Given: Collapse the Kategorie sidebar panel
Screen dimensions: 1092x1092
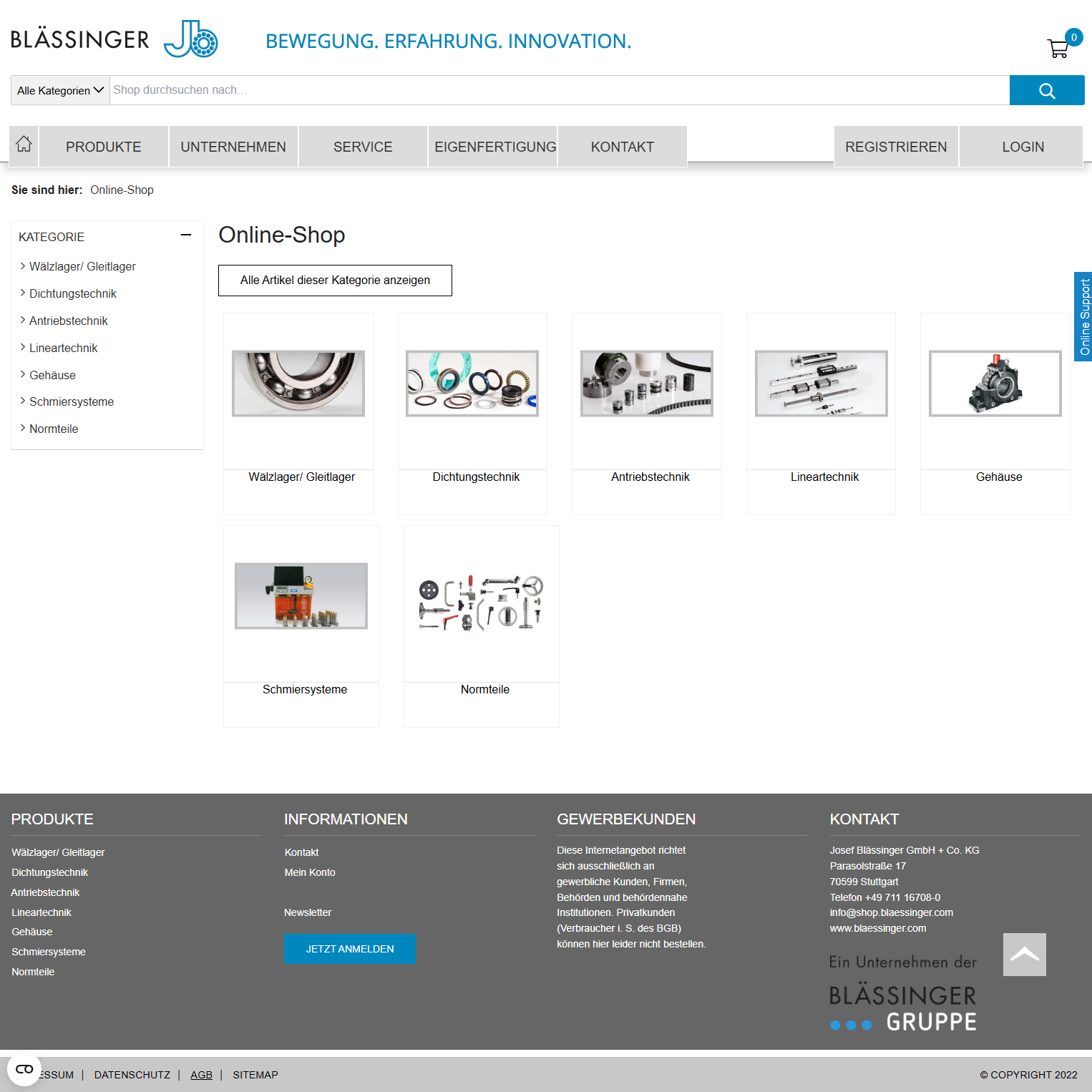Looking at the screenshot, I should pyautogui.click(x=186, y=235).
